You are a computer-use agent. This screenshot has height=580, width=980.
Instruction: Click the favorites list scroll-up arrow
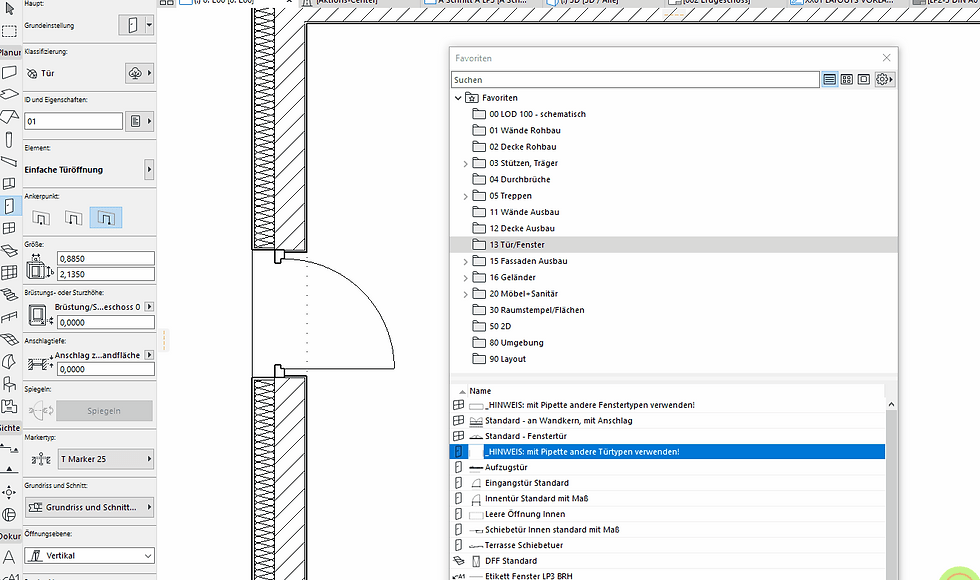point(891,404)
